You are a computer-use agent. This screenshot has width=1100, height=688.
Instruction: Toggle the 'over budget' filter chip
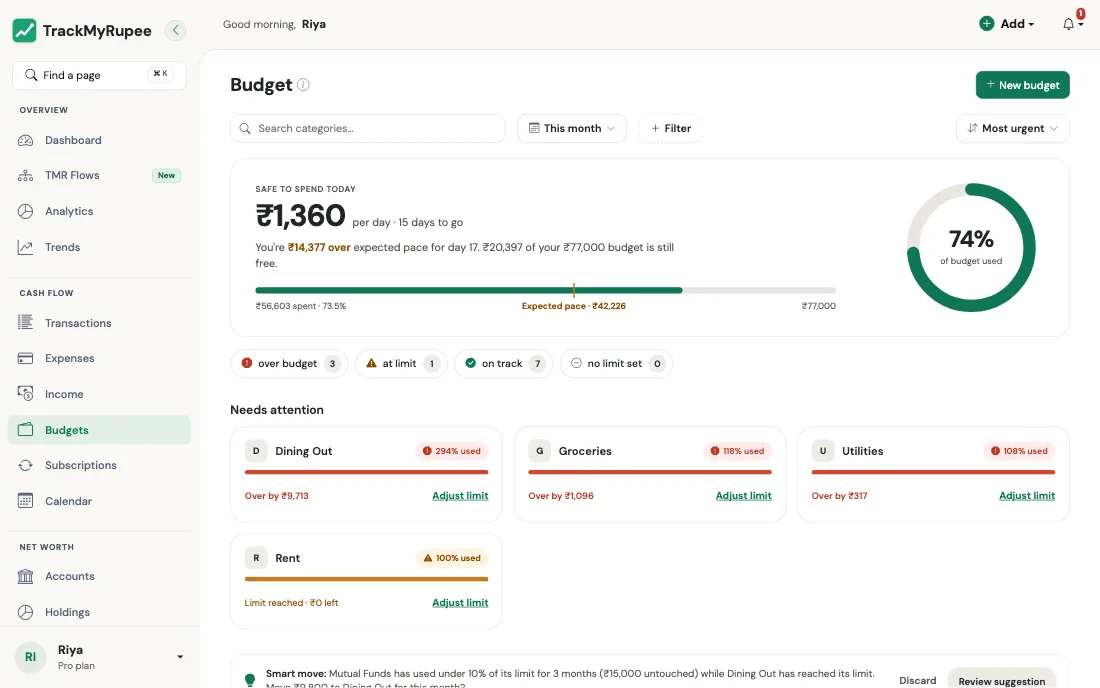click(289, 363)
